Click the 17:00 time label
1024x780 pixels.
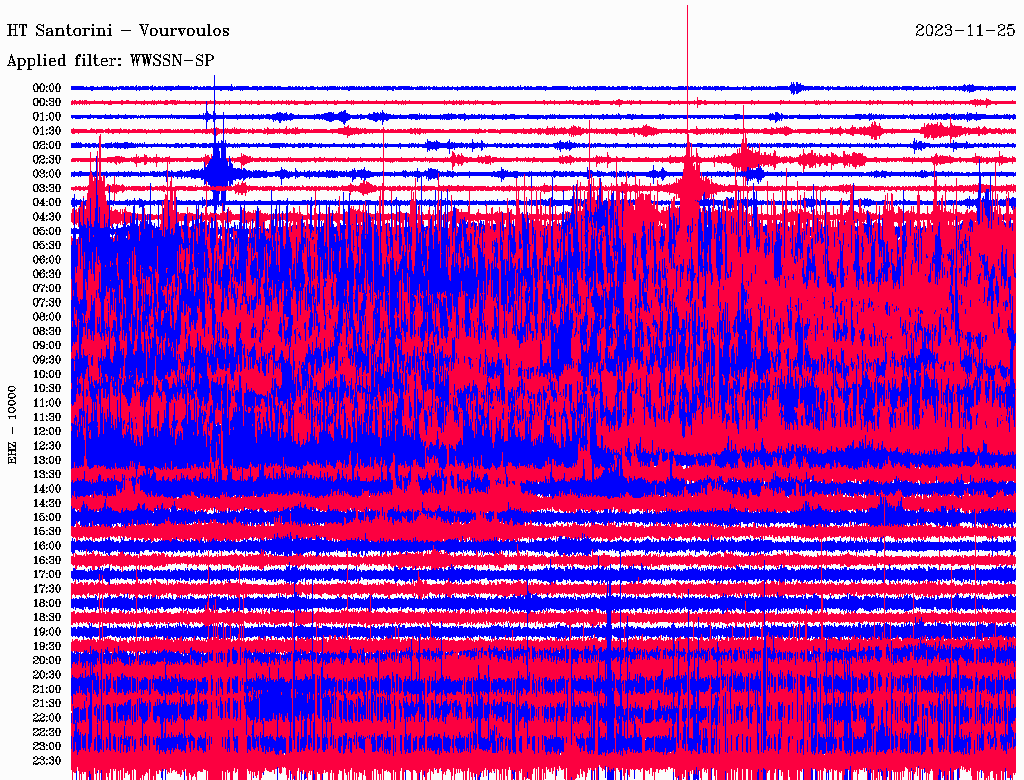click(47, 574)
